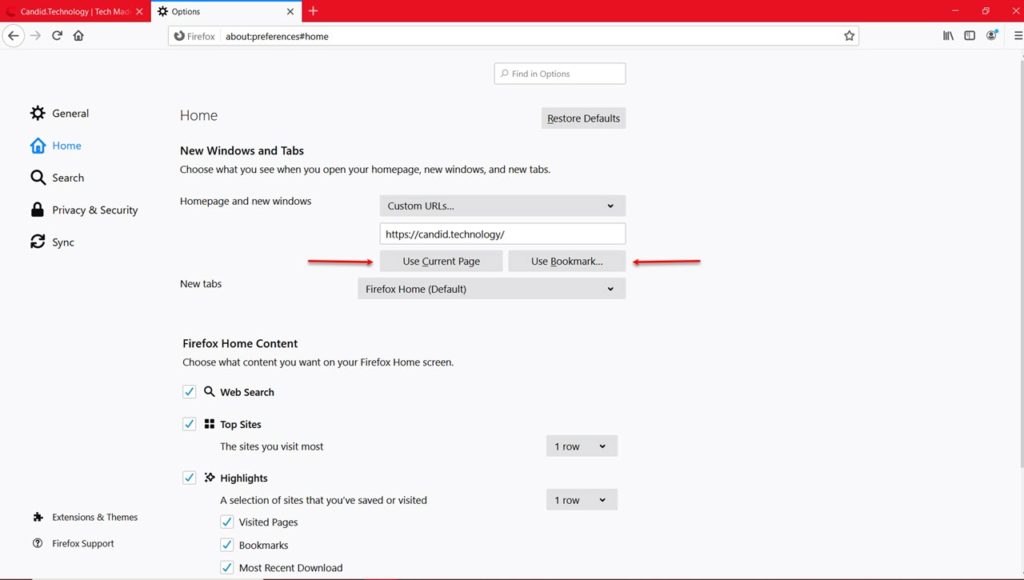Go to Privacy & Security settings
Screen dimensions: 1024x580
[x=84, y=210]
